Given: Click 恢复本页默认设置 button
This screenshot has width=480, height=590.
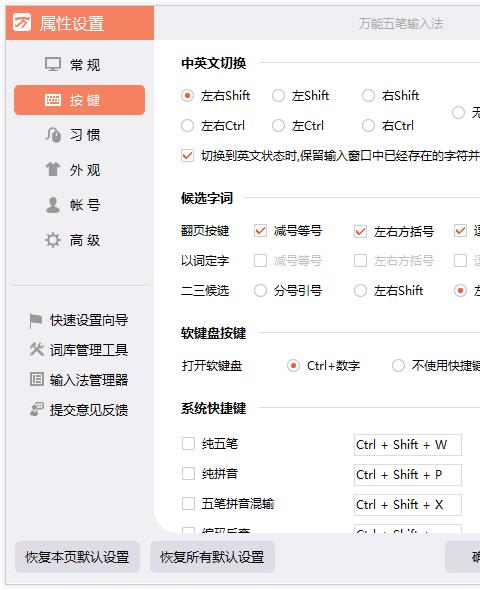Looking at the screenshot, I should click(x=77, y=557).
